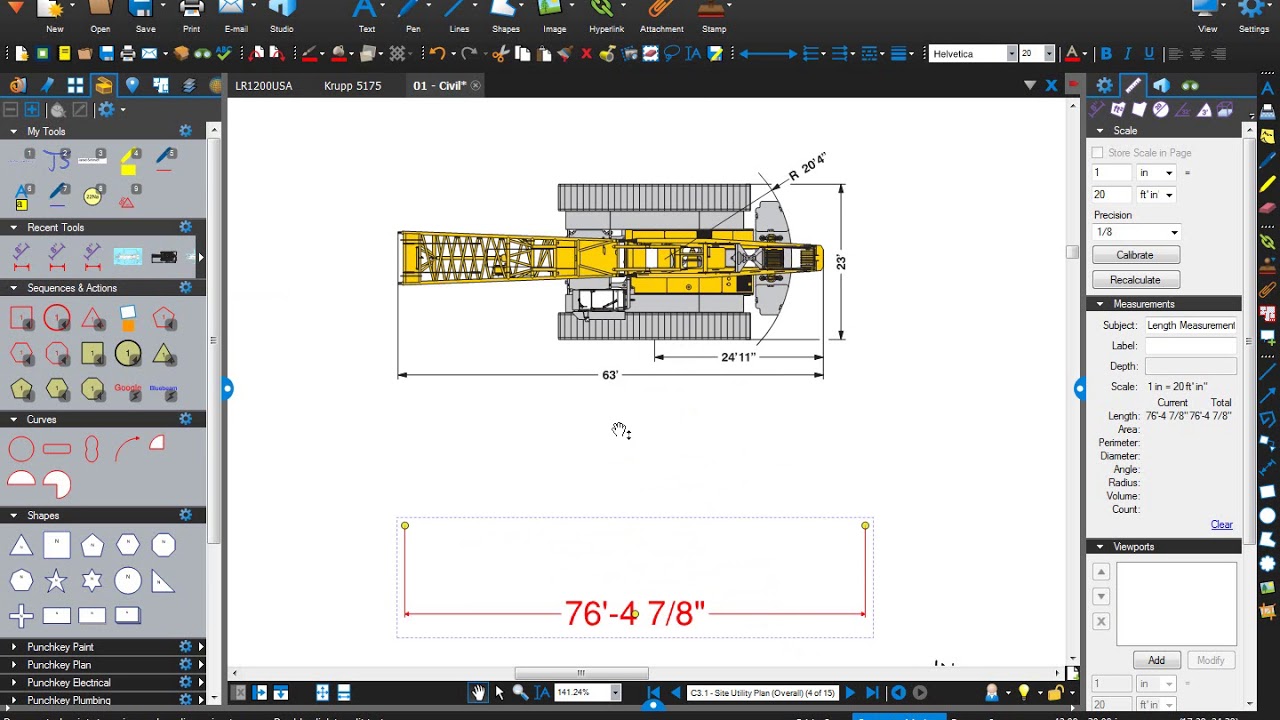Click the red fill color swatch
The height and width of the screenshot is (720, 1280).
click(338, 54)
